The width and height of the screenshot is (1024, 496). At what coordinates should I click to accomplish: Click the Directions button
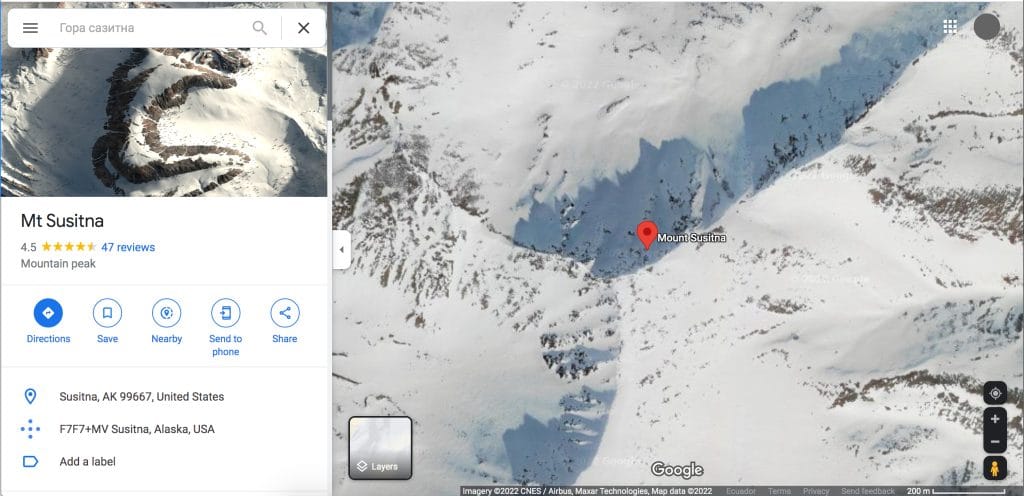48,313
